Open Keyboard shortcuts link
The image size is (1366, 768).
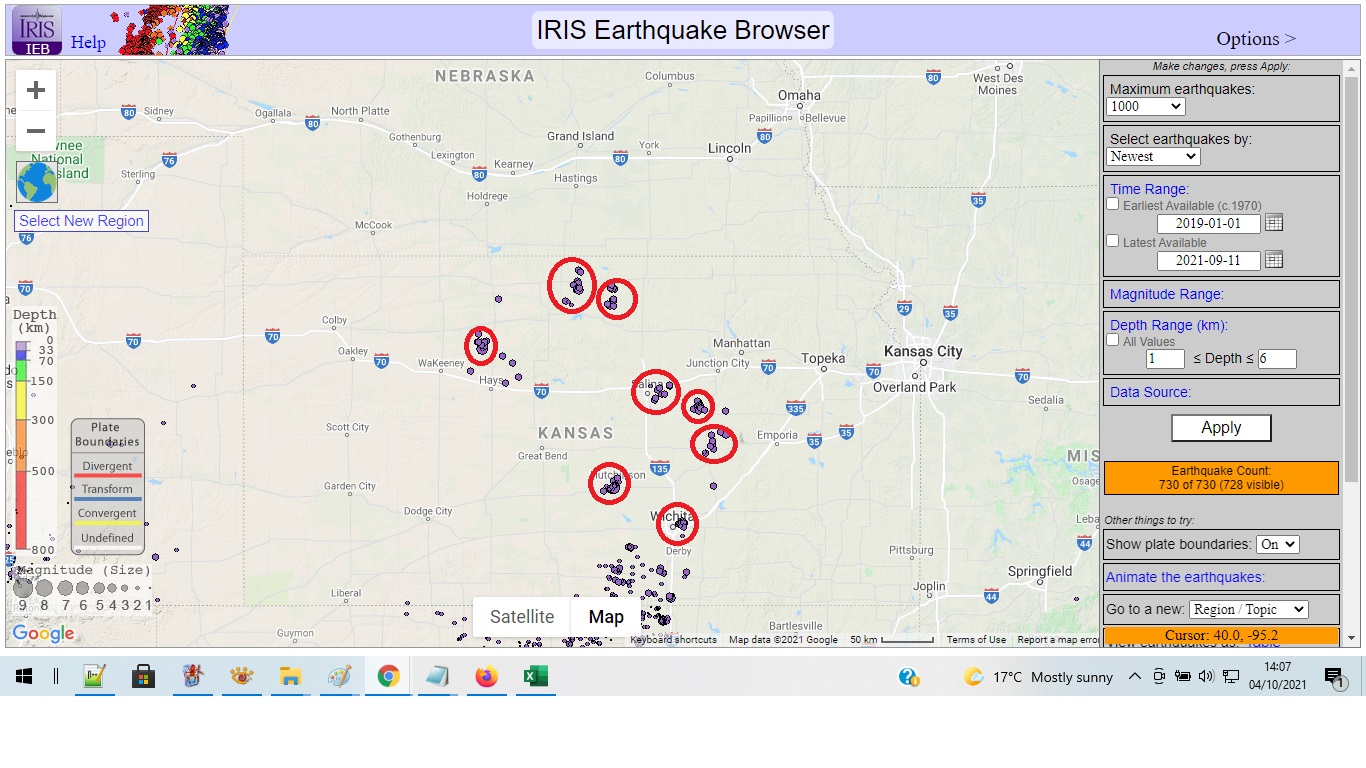(x=673, y=640)
